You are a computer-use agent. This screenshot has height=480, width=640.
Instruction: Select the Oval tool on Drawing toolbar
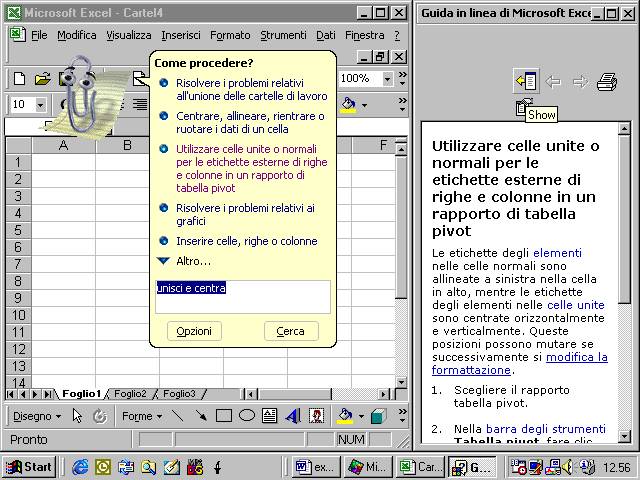point(247,416)
